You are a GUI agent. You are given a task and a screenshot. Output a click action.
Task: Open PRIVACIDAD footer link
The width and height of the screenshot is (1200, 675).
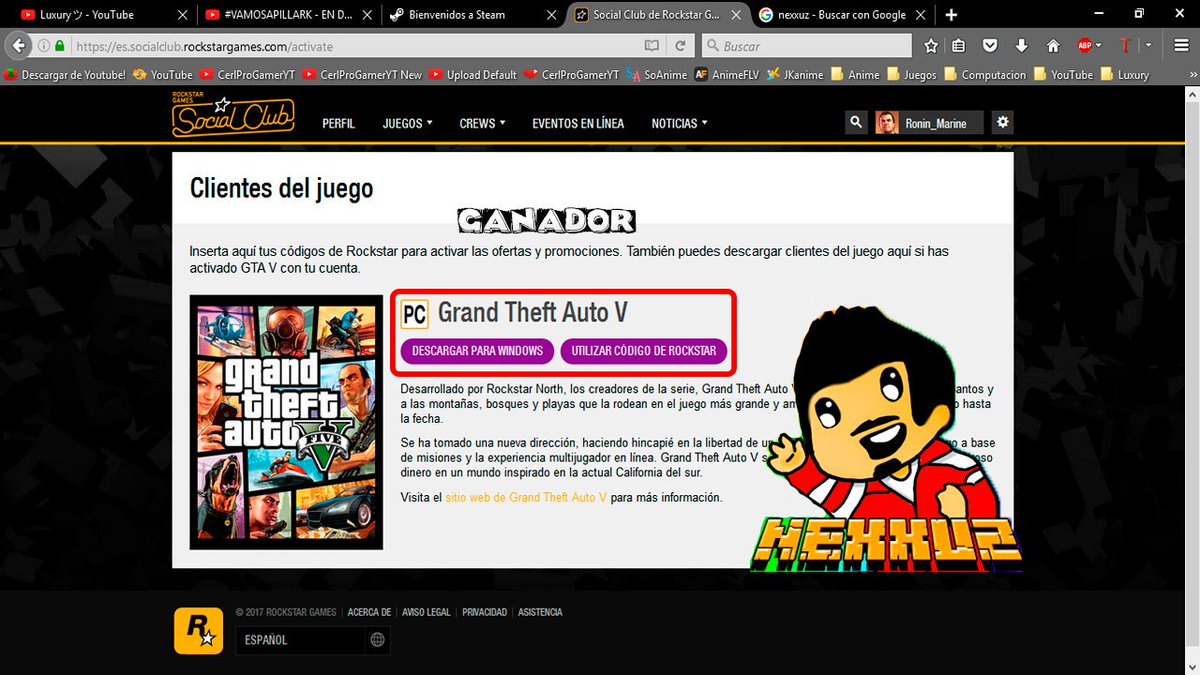tap(484, 612)
